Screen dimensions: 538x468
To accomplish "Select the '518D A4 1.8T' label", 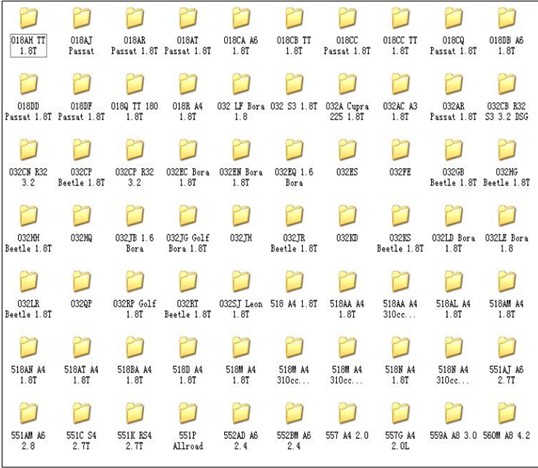I will [188, 375].
